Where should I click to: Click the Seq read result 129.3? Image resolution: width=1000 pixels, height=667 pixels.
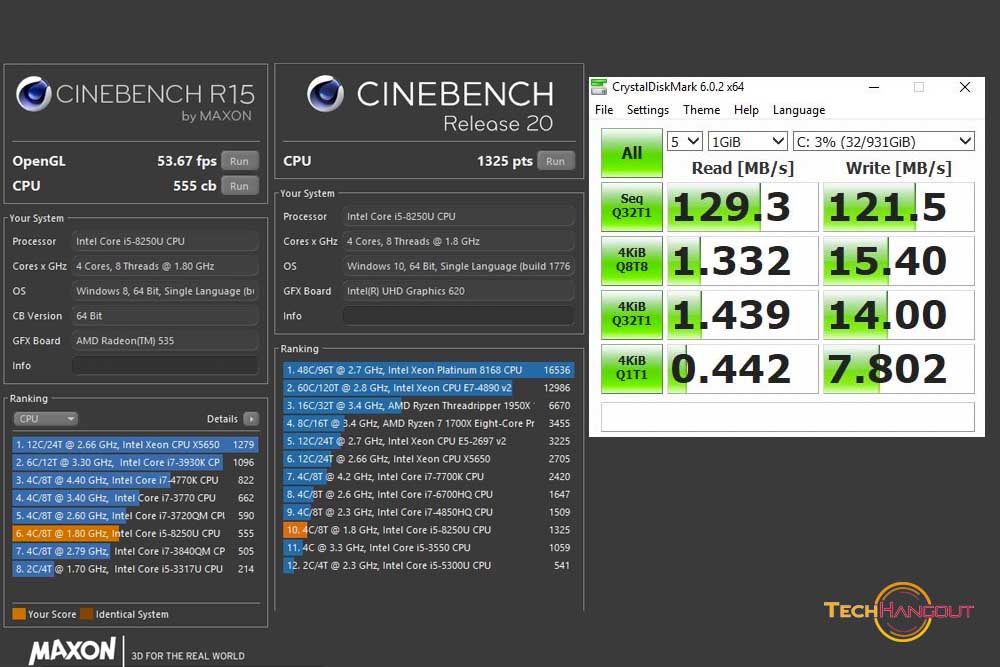pos(742,207)
